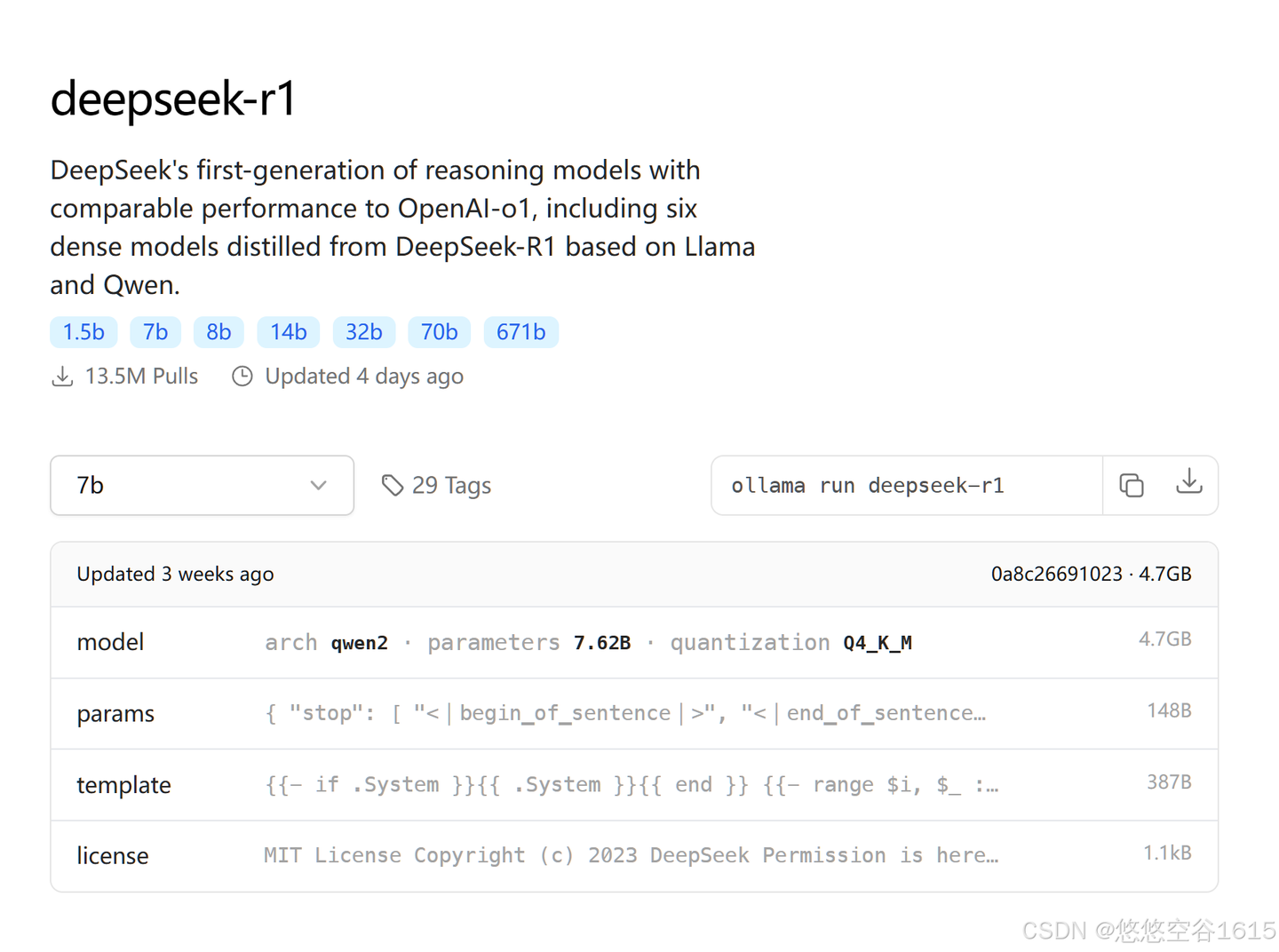Copy the ollama run command

(1131, 485)
